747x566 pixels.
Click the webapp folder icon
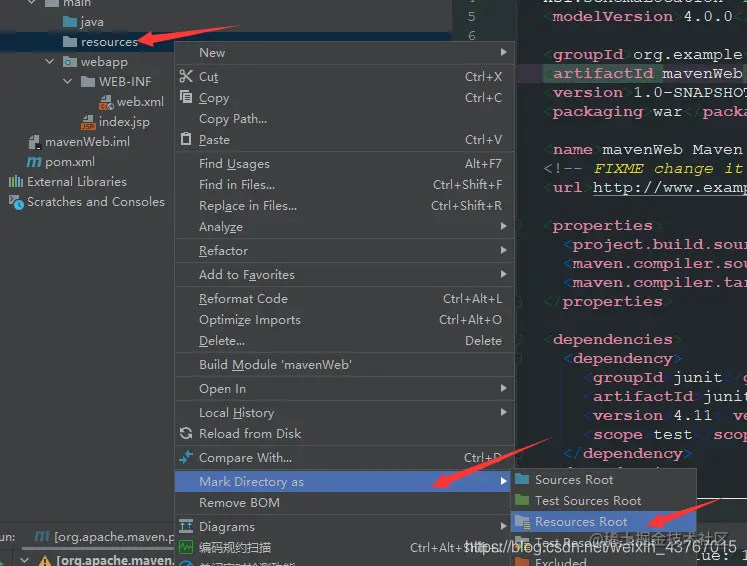coord(70,62)
